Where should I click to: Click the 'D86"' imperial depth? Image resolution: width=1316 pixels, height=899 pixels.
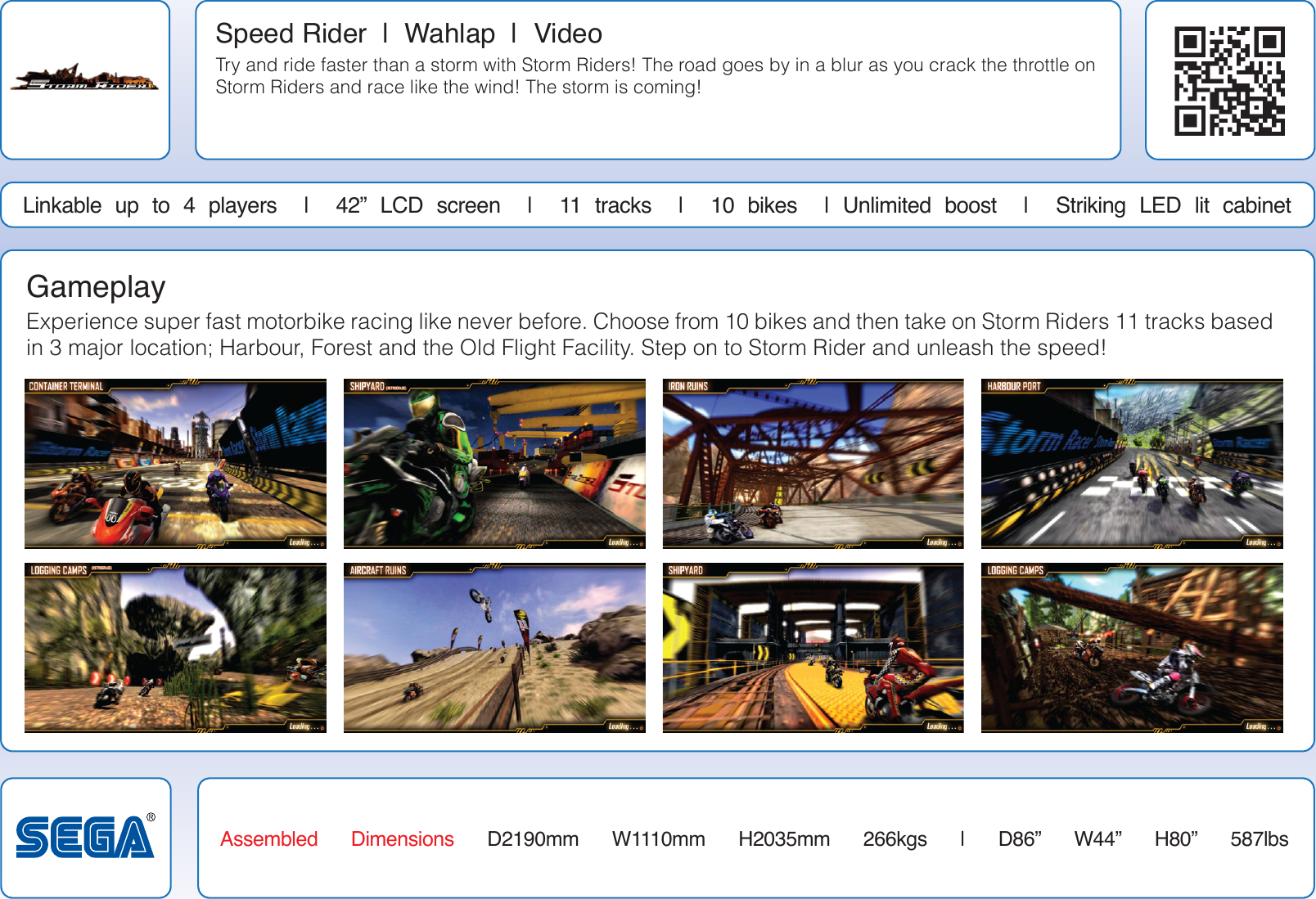pos(1020,839)
